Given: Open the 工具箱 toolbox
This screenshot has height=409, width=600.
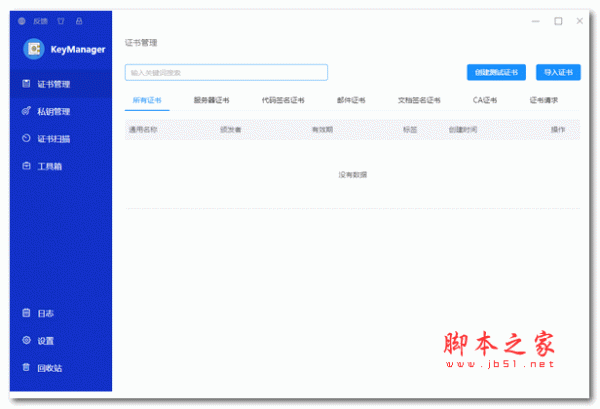Looking at the screenshot, I should click(x=49, y=166).
